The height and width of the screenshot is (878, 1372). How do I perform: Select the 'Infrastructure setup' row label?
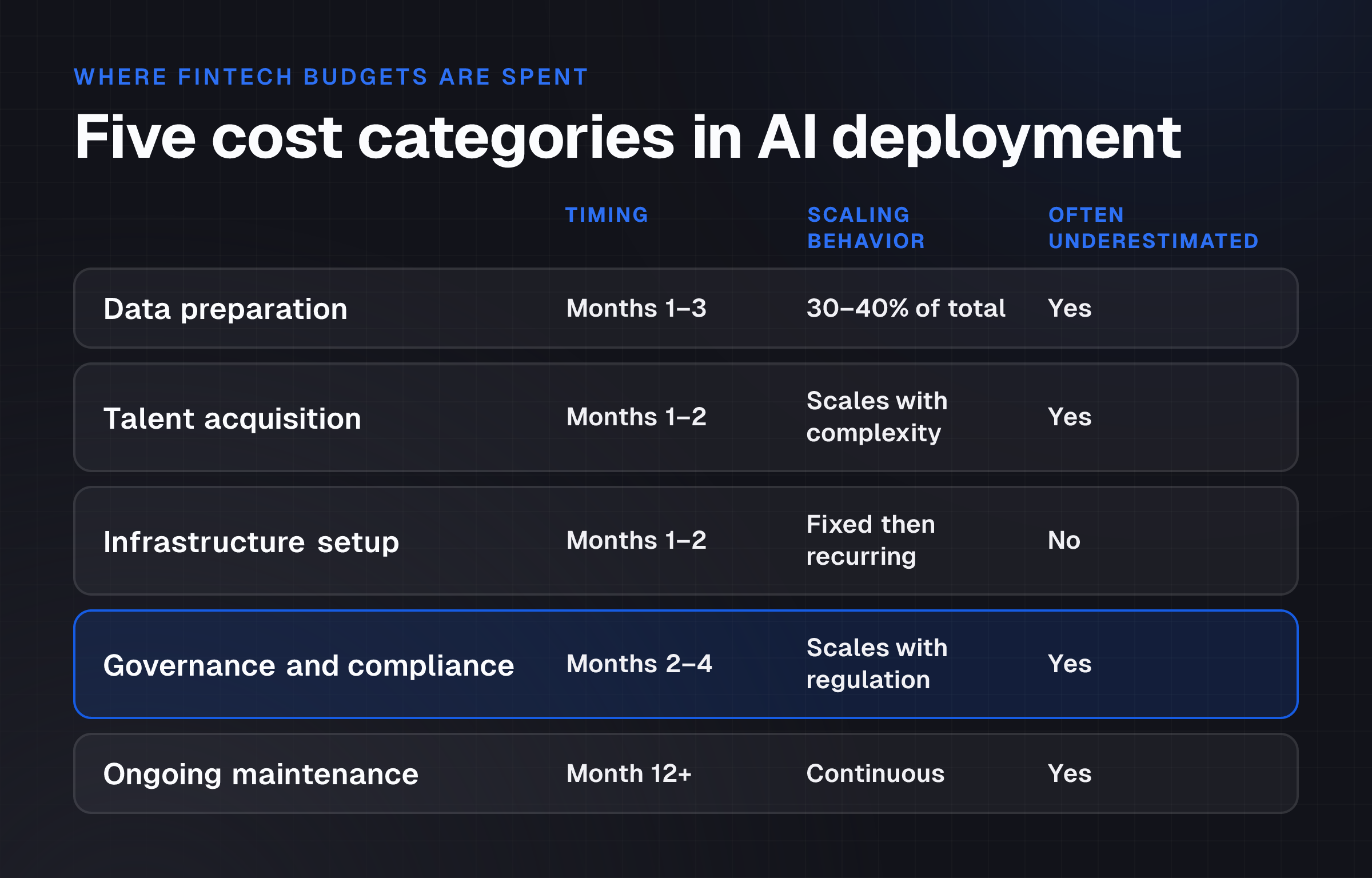pyautogui.click(x=251, y=542)
